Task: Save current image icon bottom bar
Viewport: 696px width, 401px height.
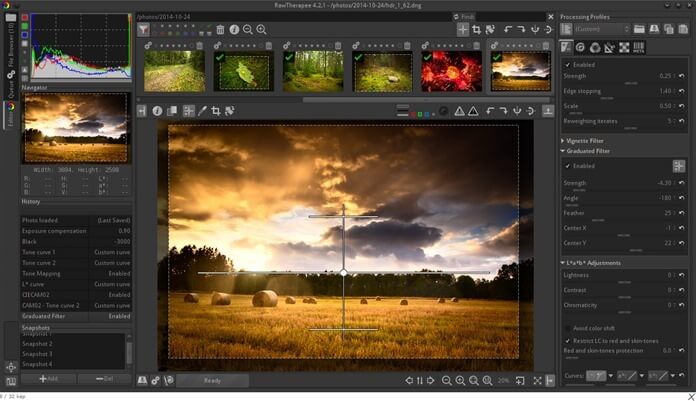Action: click(142, 381)
